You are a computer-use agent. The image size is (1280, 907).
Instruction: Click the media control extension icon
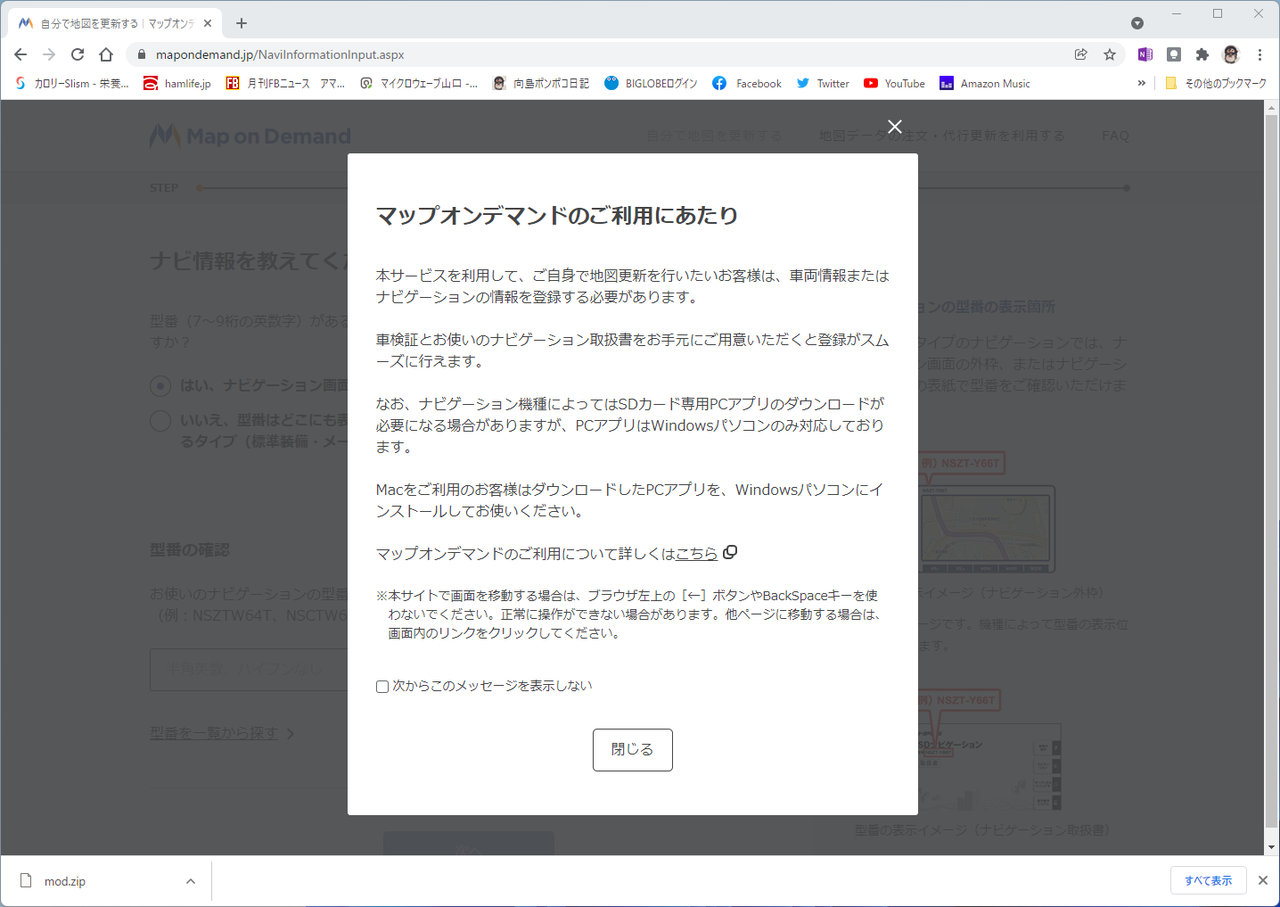tap(1174, 55)
